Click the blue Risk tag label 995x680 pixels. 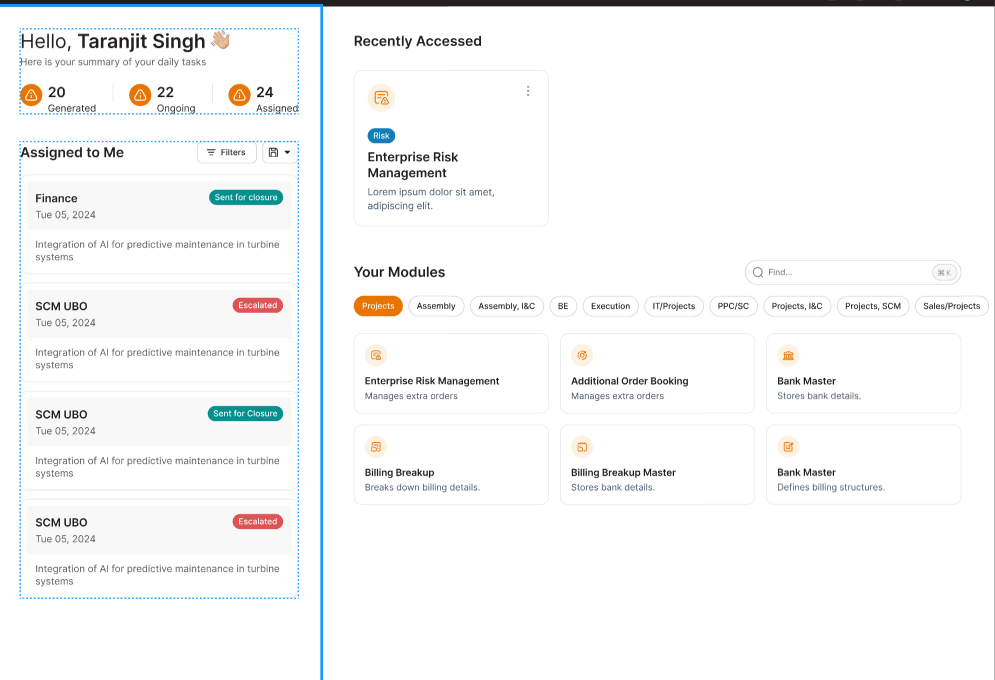coord(381,136)
